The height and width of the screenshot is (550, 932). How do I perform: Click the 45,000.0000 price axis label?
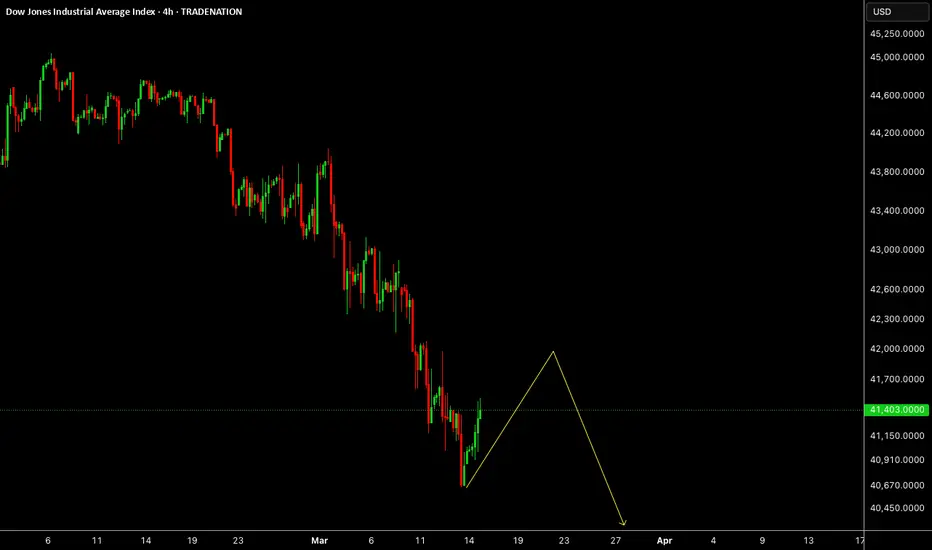(x=897, y=57)
